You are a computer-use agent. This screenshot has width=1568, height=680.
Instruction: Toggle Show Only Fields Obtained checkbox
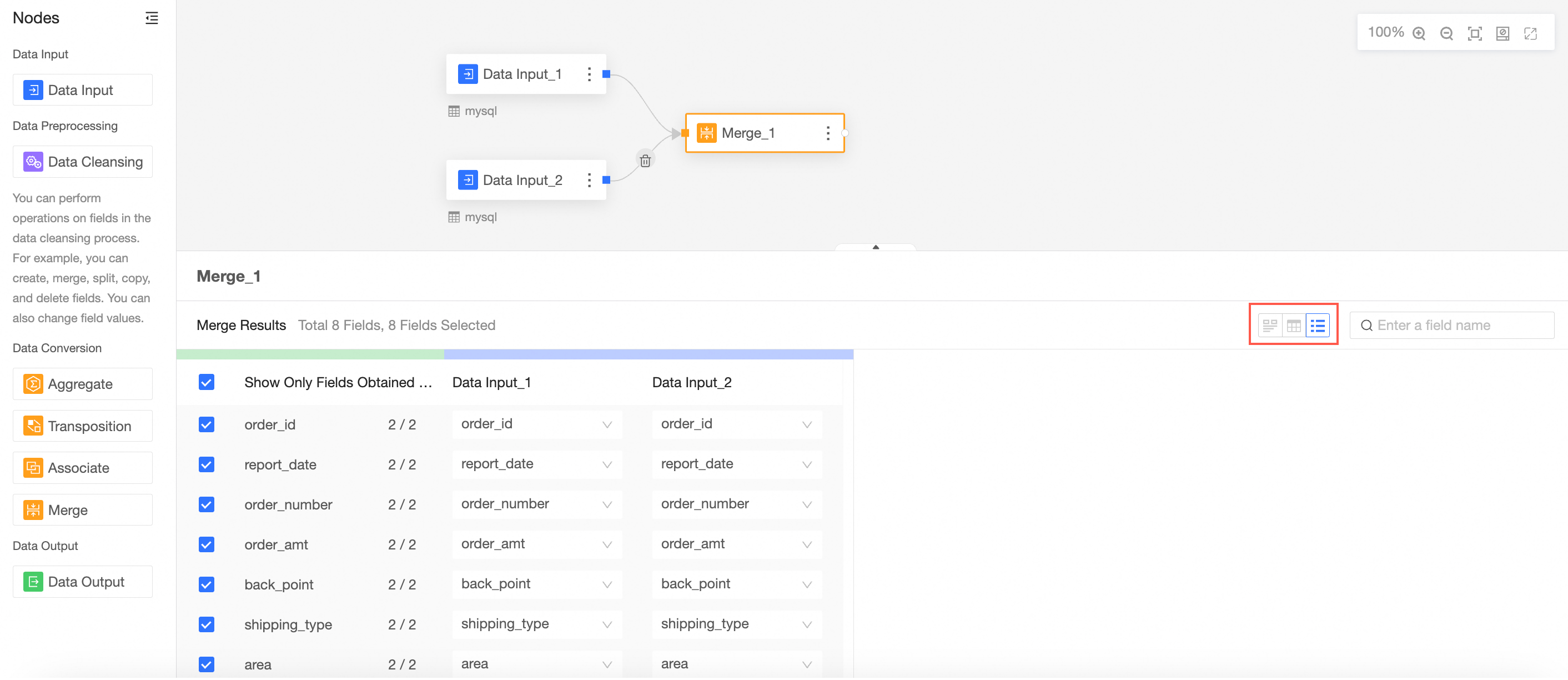[x=207, y=382]
